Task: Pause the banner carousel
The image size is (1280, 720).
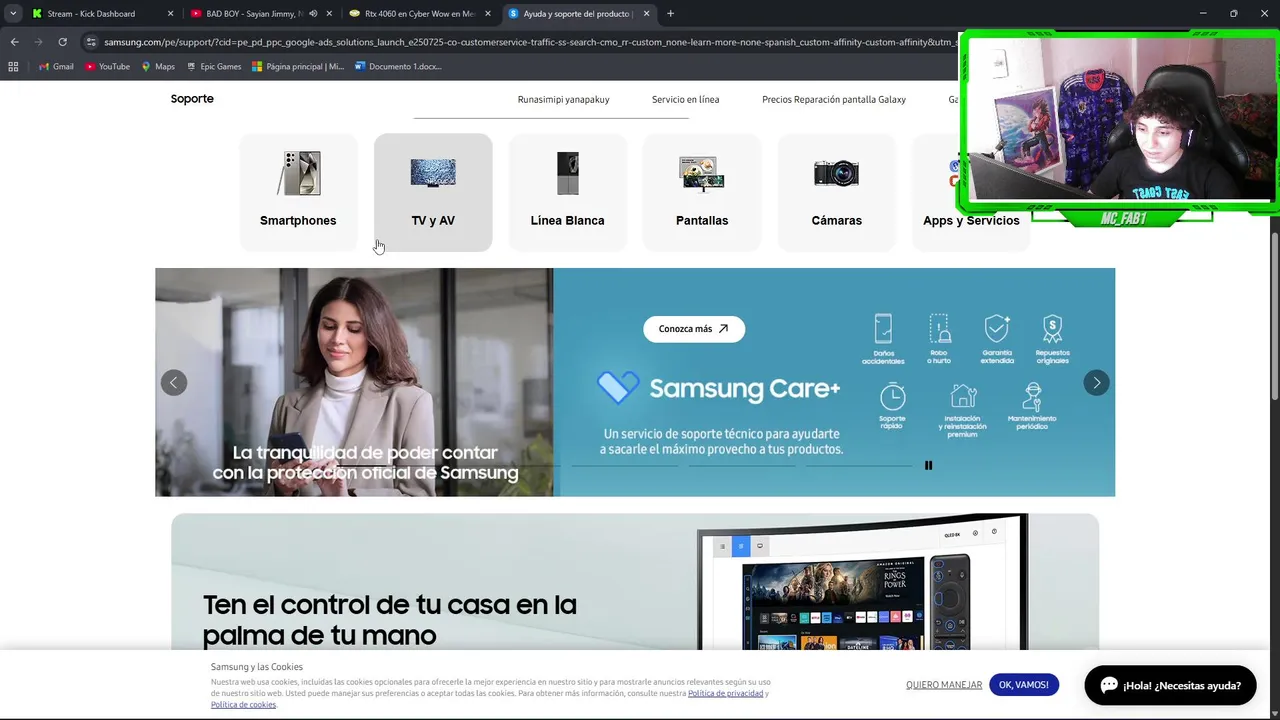Action: pyautogui.click(x=928, y=465)
